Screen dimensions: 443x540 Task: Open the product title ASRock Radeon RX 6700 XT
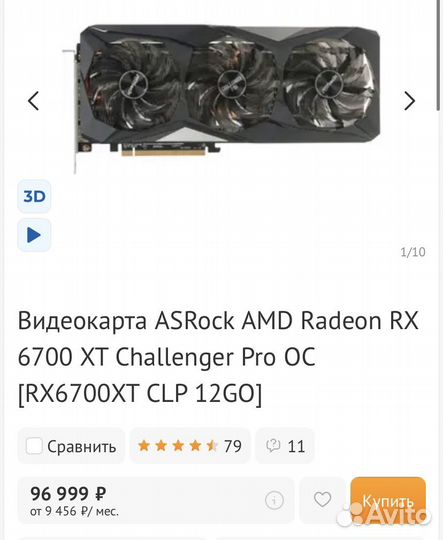point(218,357)
